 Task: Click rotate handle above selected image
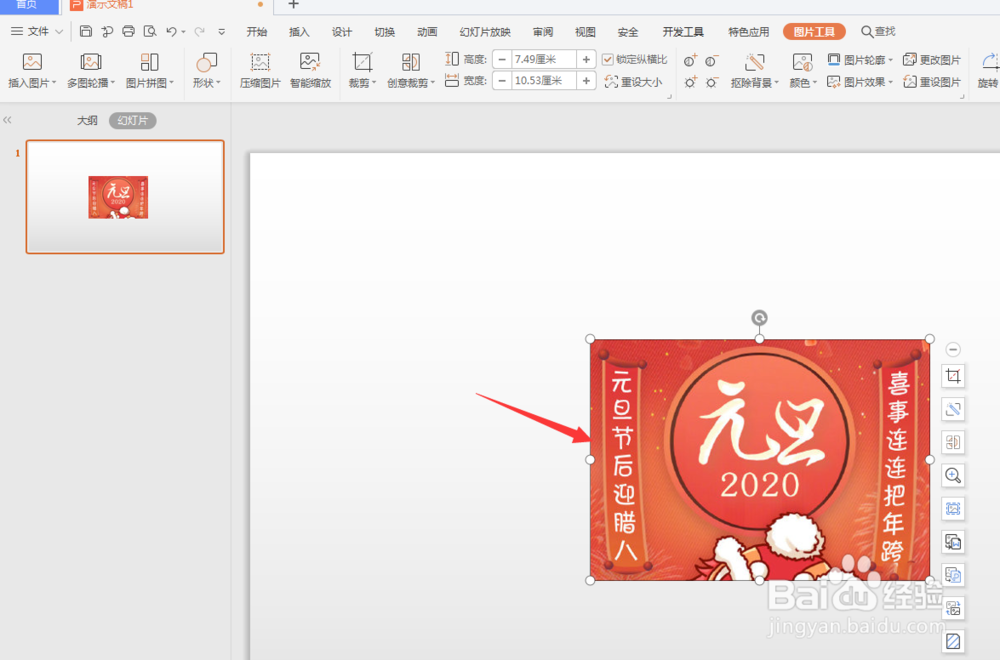coord(759,318)
